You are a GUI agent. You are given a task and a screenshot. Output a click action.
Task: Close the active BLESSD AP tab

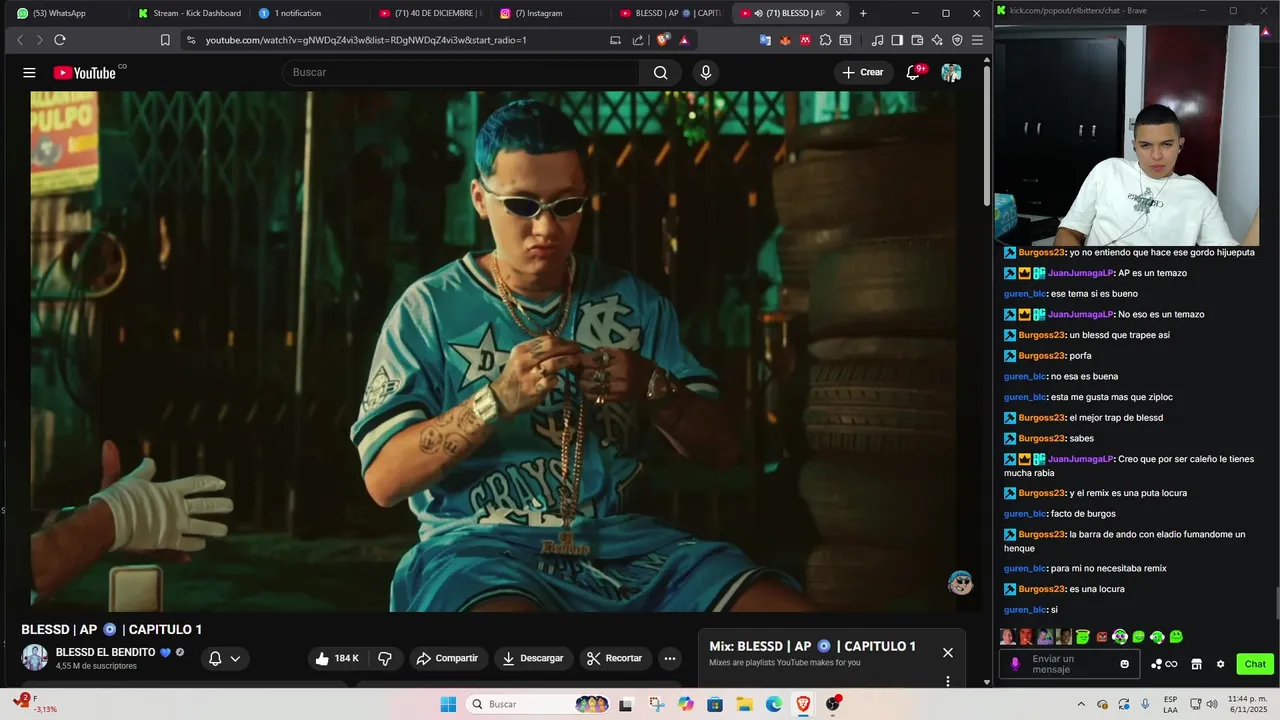(x=839, y=13)
